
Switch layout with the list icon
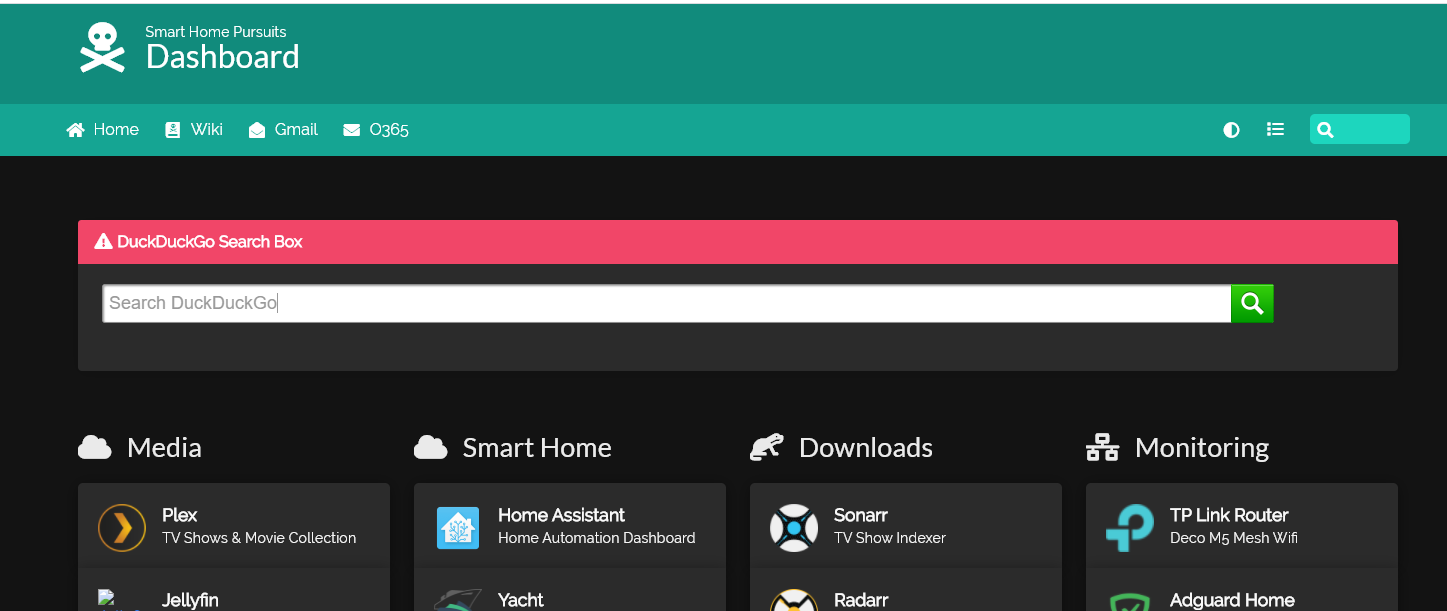[x=1275, y=129]
